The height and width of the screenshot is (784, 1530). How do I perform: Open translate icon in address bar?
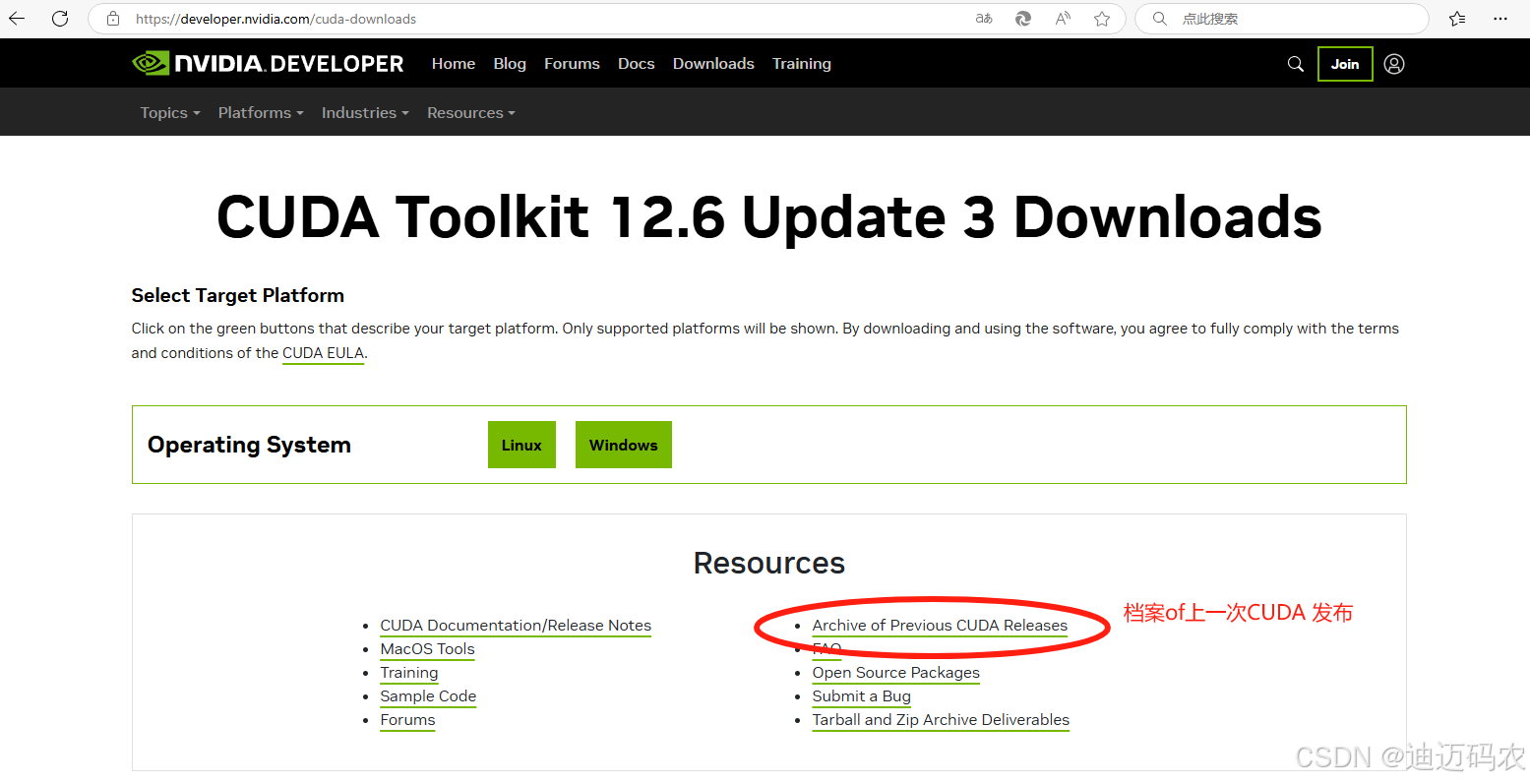coord(984,19)
